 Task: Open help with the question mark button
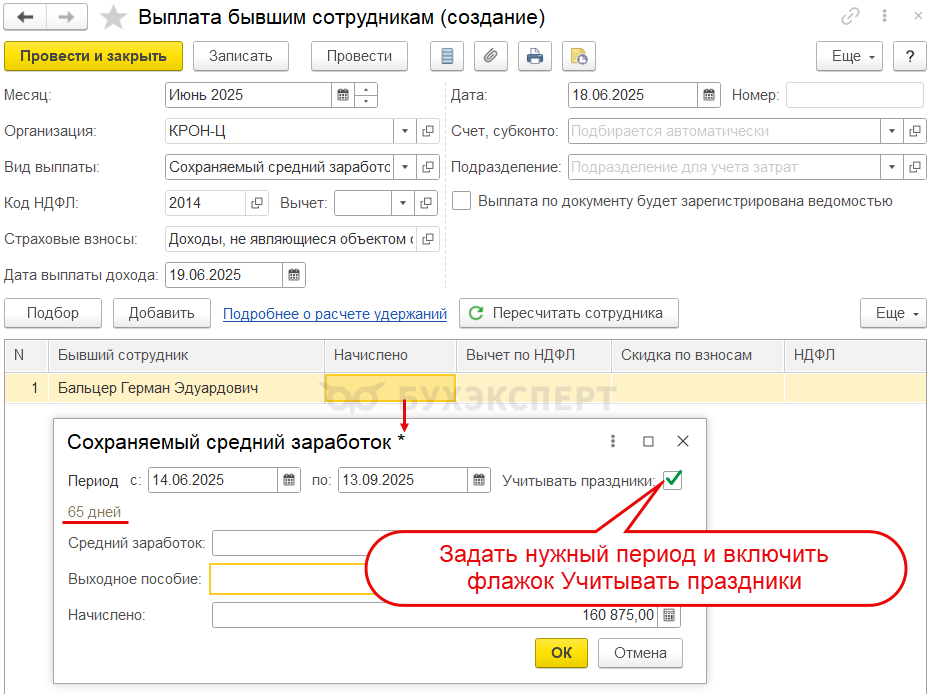click(x=909, y=56)
